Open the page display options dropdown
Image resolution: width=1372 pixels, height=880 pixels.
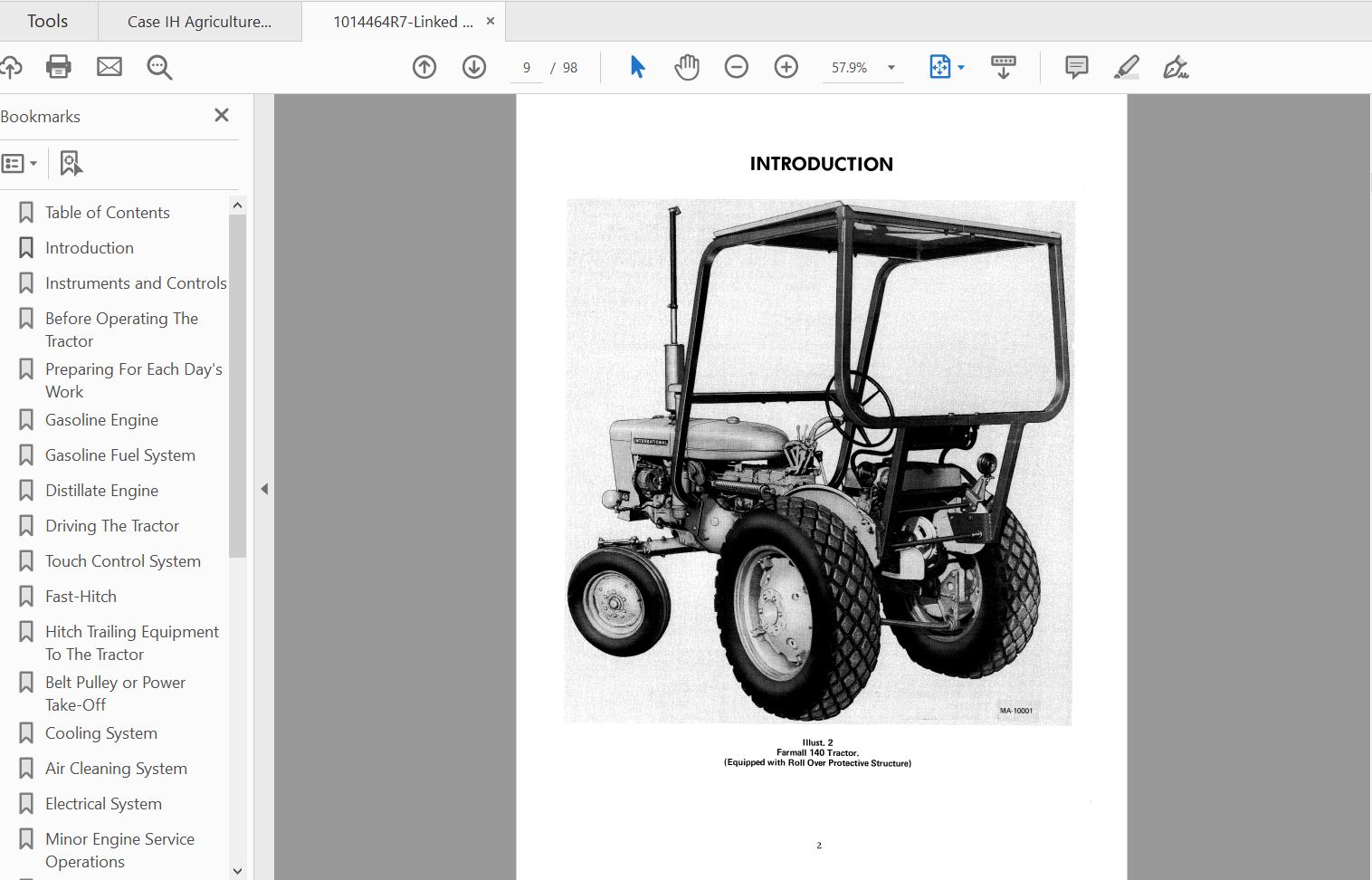pos(961,67)
